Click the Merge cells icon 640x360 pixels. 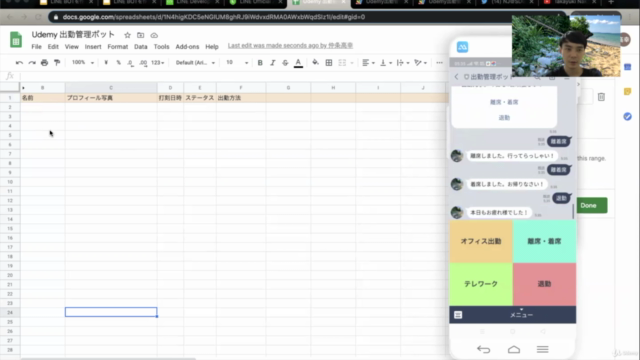(x=342, y=63)
